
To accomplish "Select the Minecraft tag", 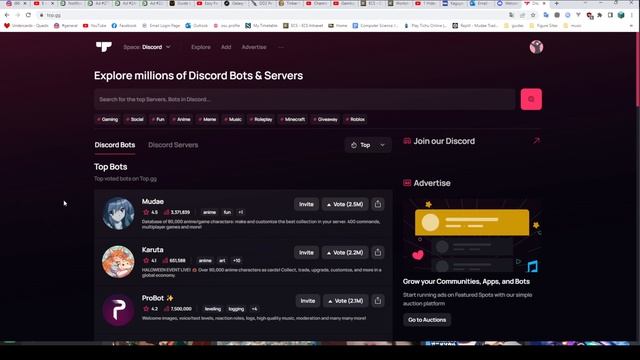I will (x=293, y=119).
